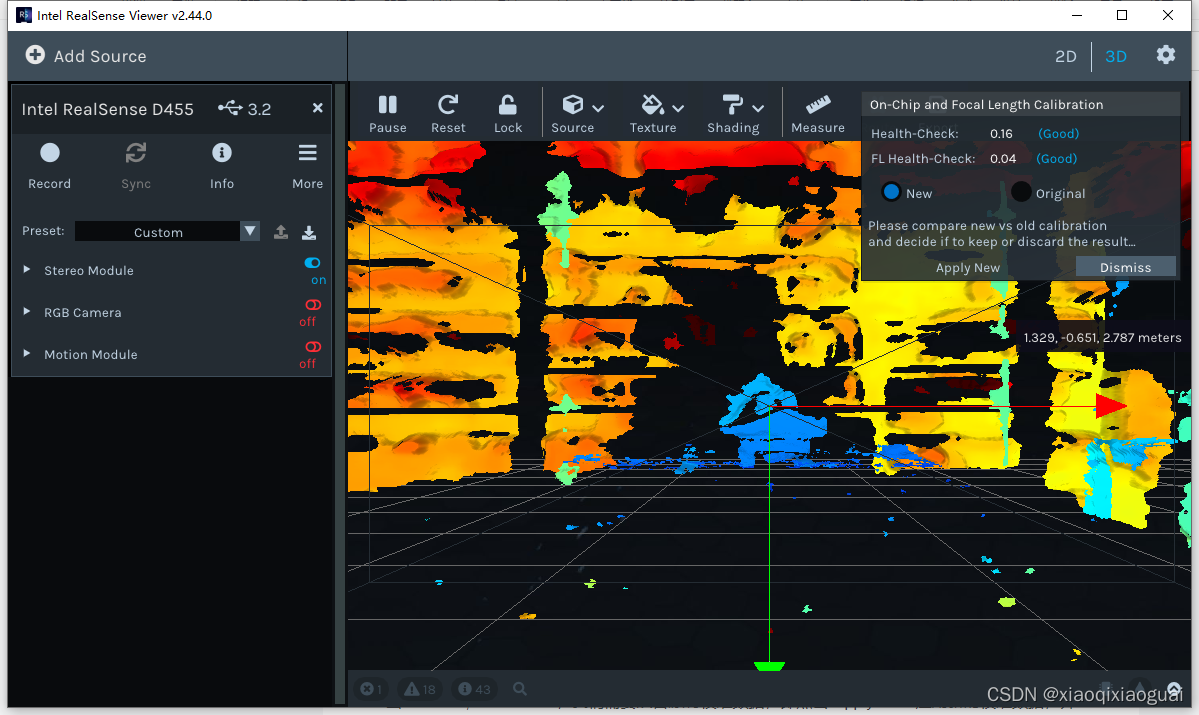Image resolution: width=1199 pixels, height=715 pixels.
Task: Expand the RGB Camera section
Action: click(x=27, y=312)
